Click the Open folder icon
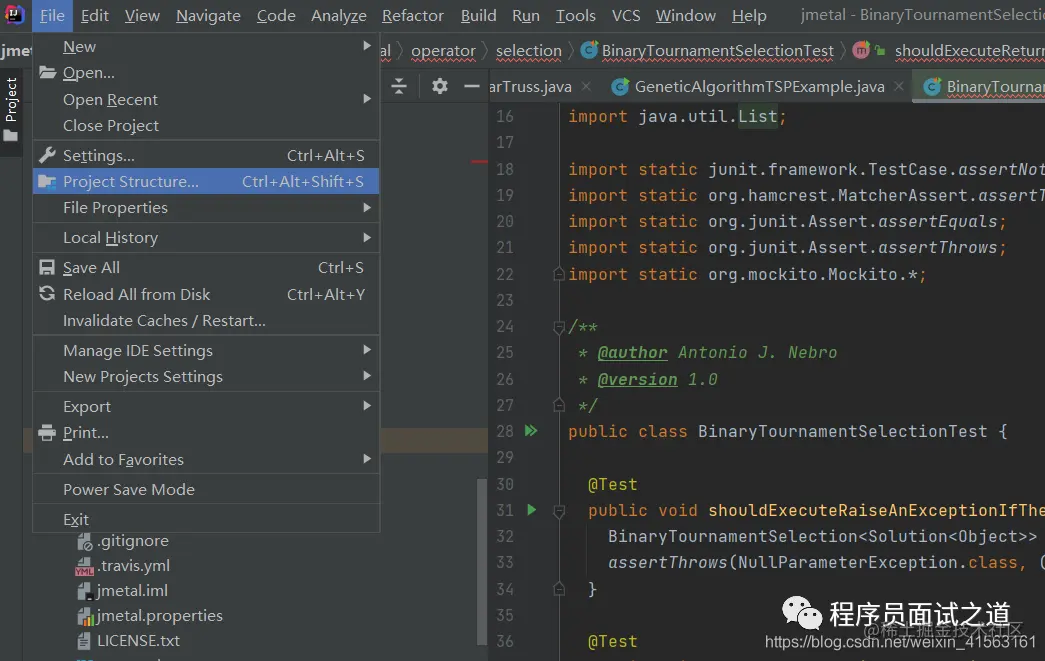Viewport: 1045px width, 661px height. (x=47, y=73)
